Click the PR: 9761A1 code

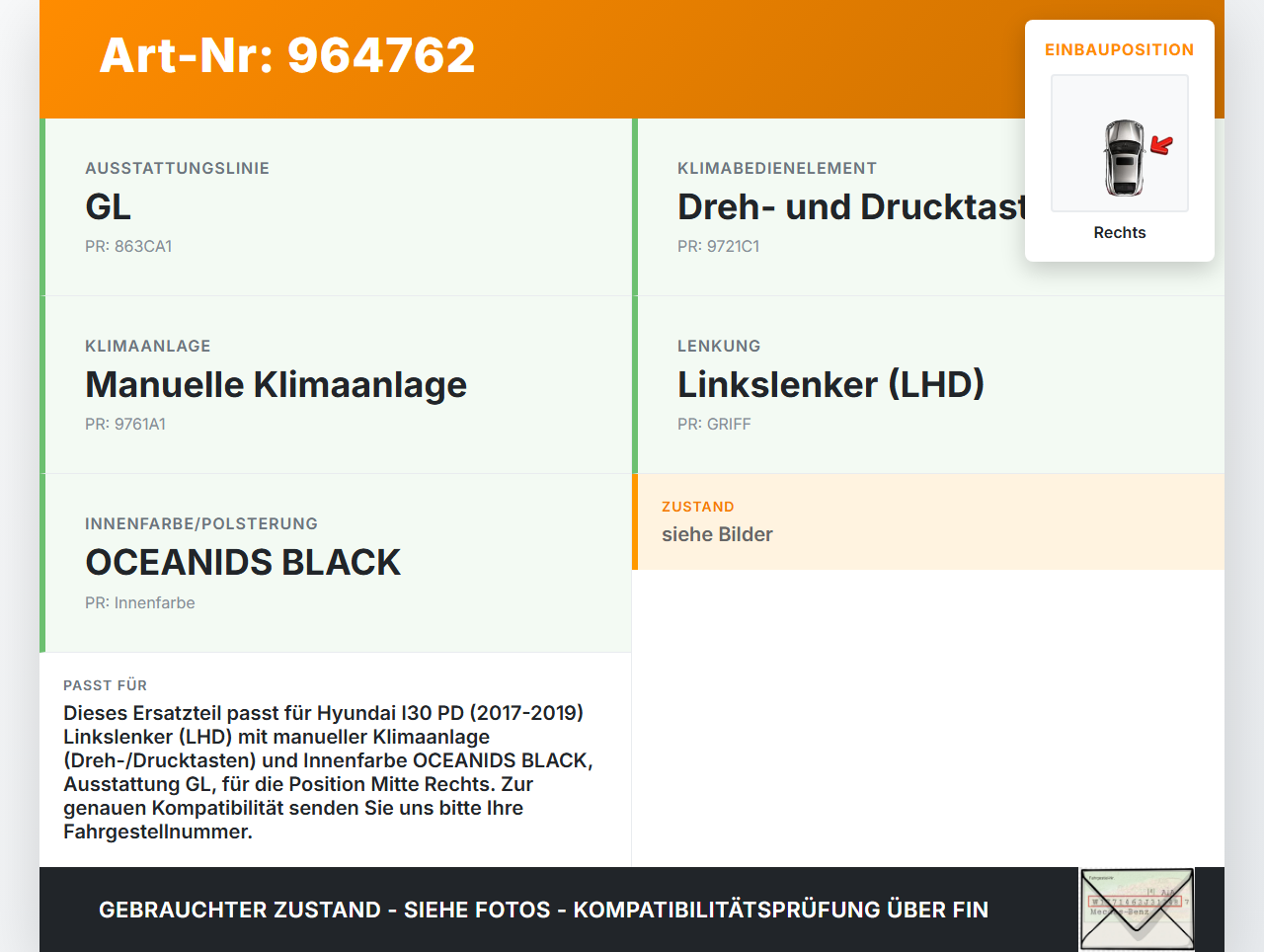126,424
